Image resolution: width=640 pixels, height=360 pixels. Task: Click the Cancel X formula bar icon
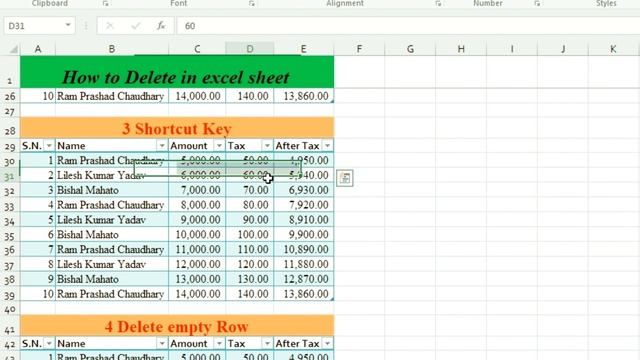pos(109,26)
